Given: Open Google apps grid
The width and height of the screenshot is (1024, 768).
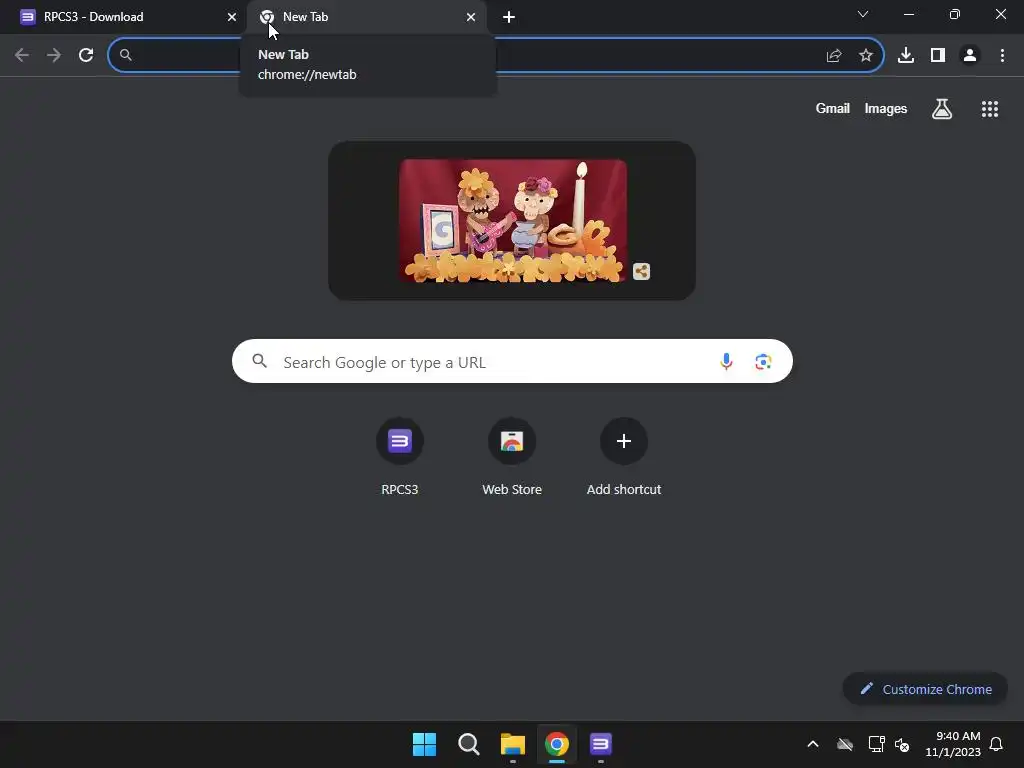Looking at the screenshot, I should tap(990, 109).
